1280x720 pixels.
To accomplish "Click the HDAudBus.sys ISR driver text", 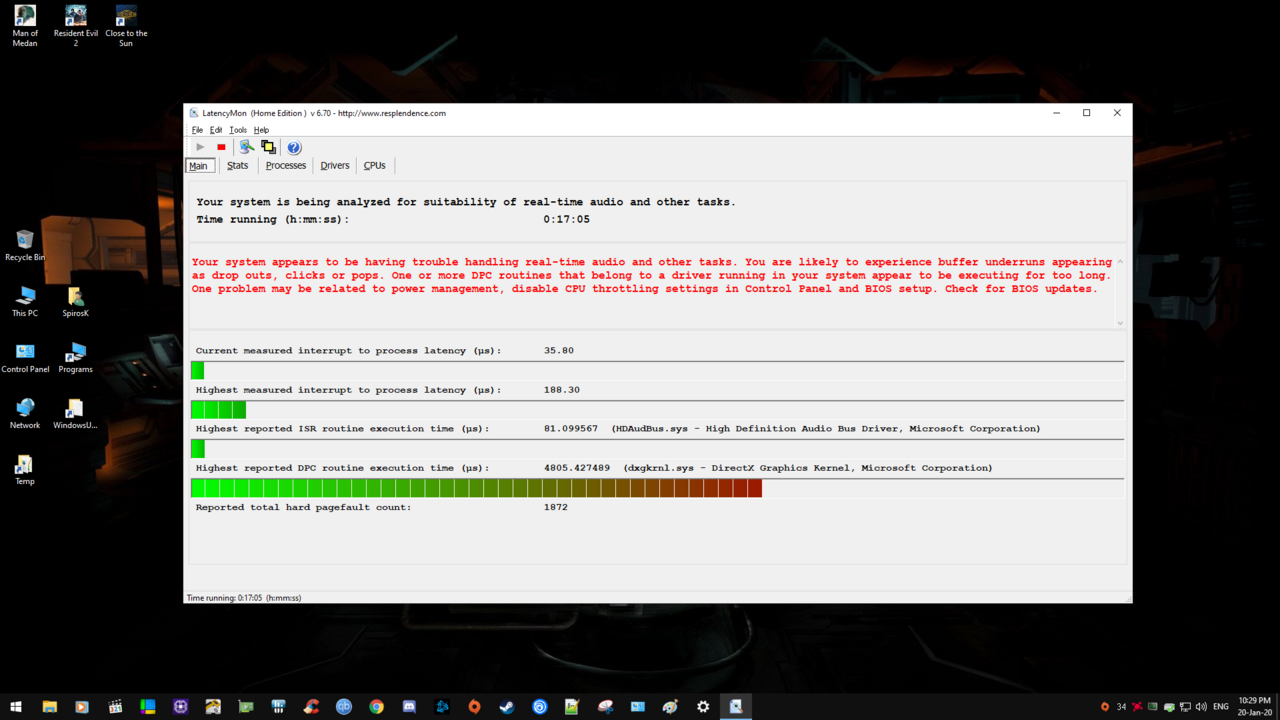I will 825,429.
